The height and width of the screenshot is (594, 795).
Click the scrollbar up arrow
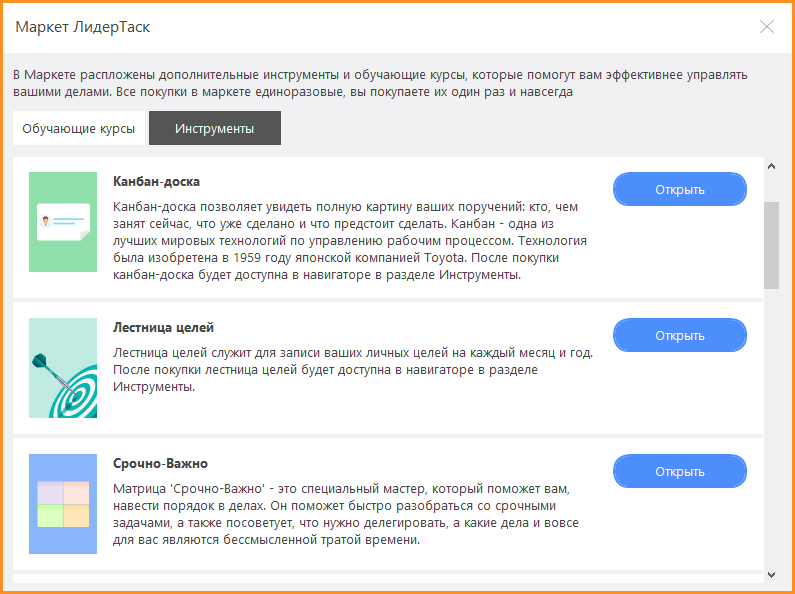click(x=772, y=166)
